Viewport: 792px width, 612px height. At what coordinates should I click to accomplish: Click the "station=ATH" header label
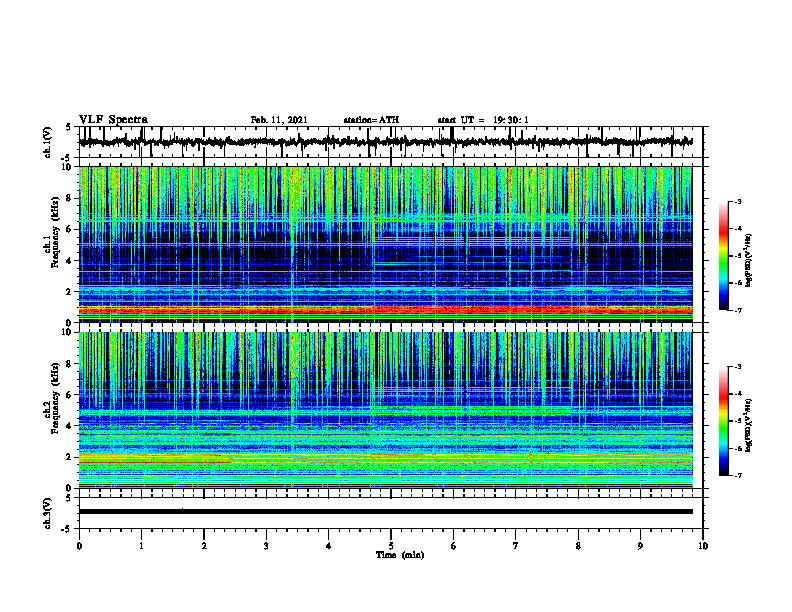[x=371, y=120]
